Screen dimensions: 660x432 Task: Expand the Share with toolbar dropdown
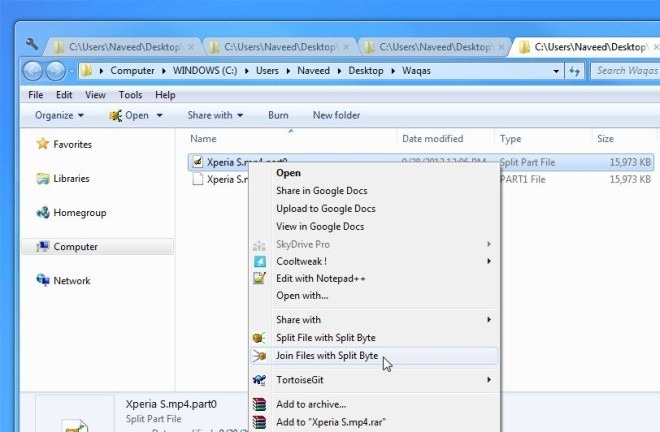point(215,115)
